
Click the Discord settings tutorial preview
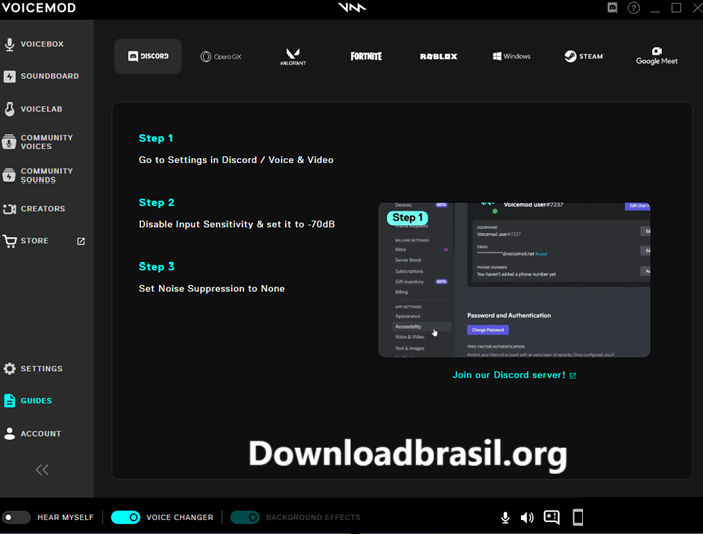tap(514, 280)
